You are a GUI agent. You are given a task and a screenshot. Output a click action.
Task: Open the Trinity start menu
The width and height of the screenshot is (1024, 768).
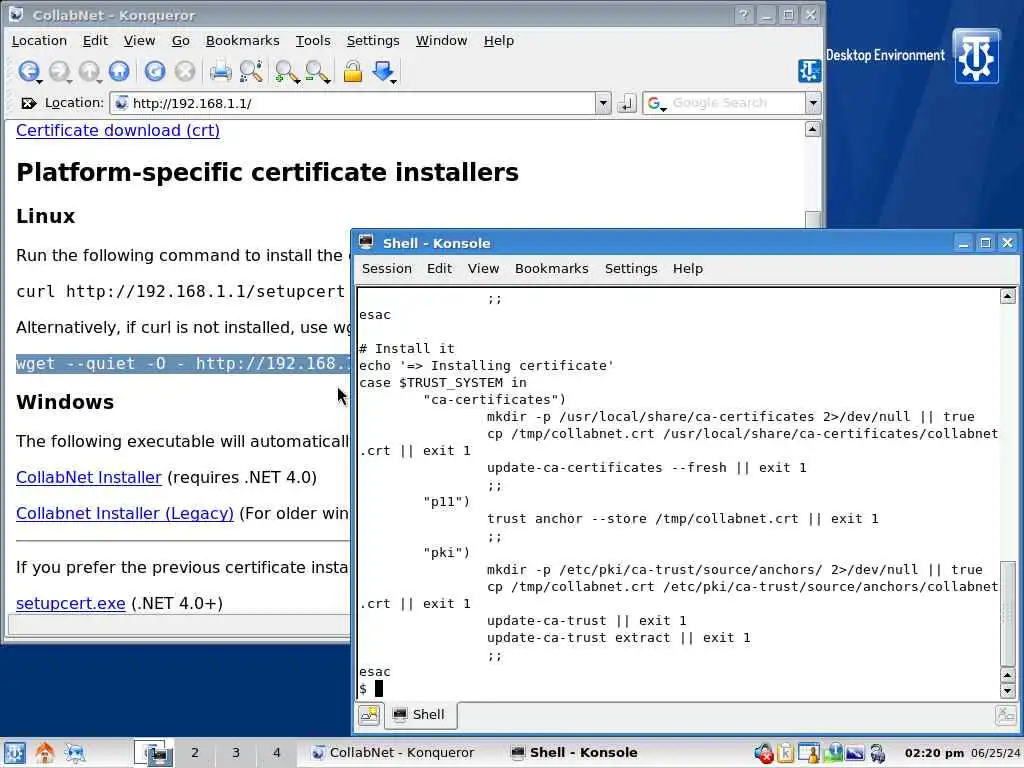(x=14, y=752)
